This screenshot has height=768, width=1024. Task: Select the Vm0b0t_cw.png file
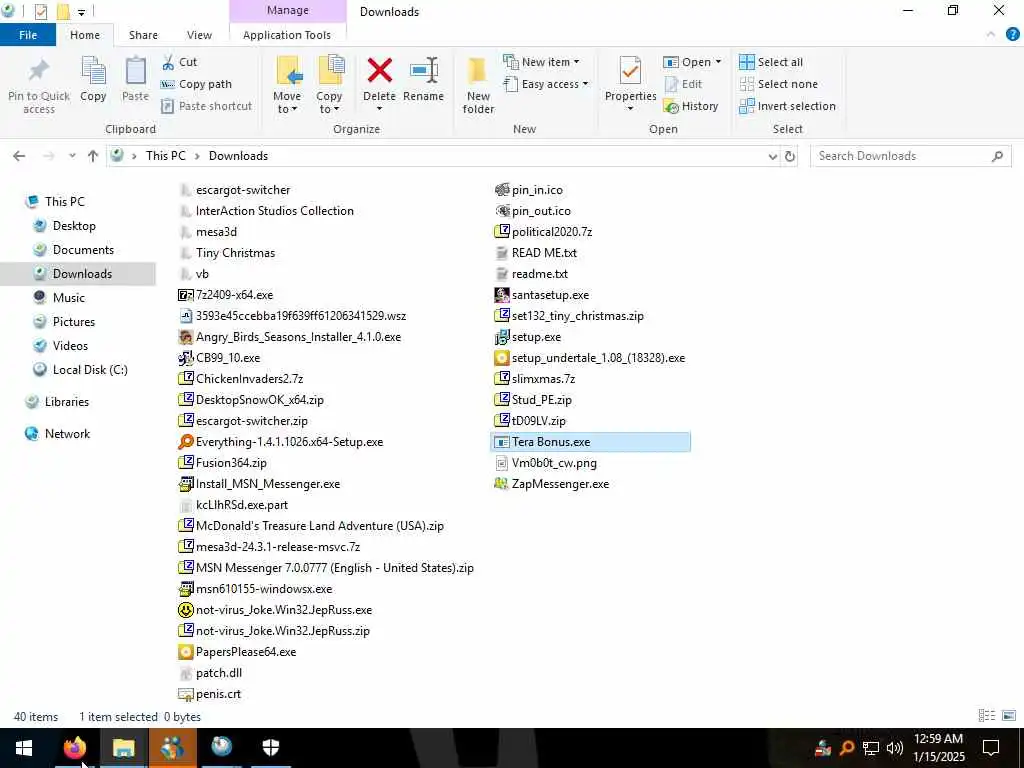coord(546,463)
